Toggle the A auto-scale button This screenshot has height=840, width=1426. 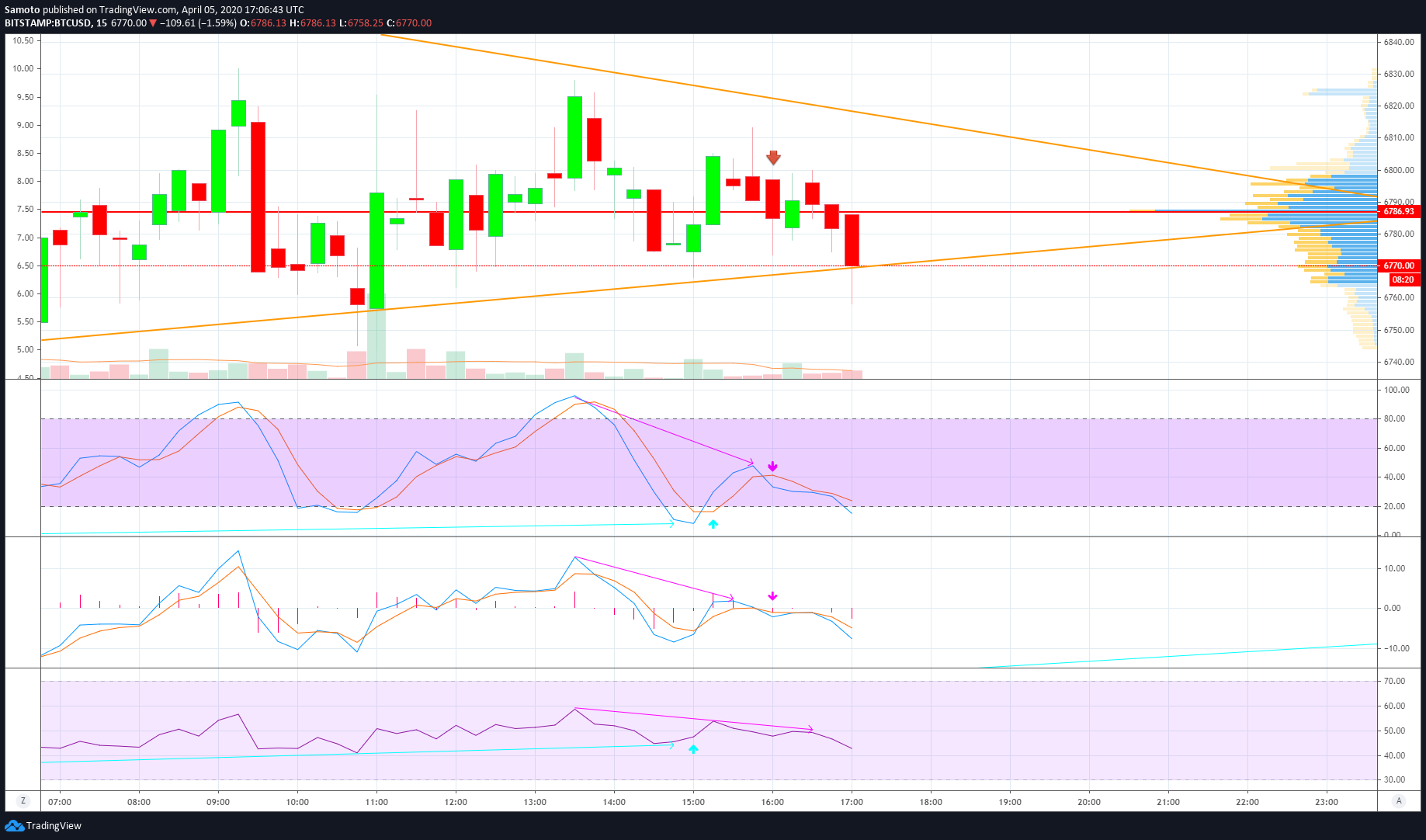[x=1400, y=801]
